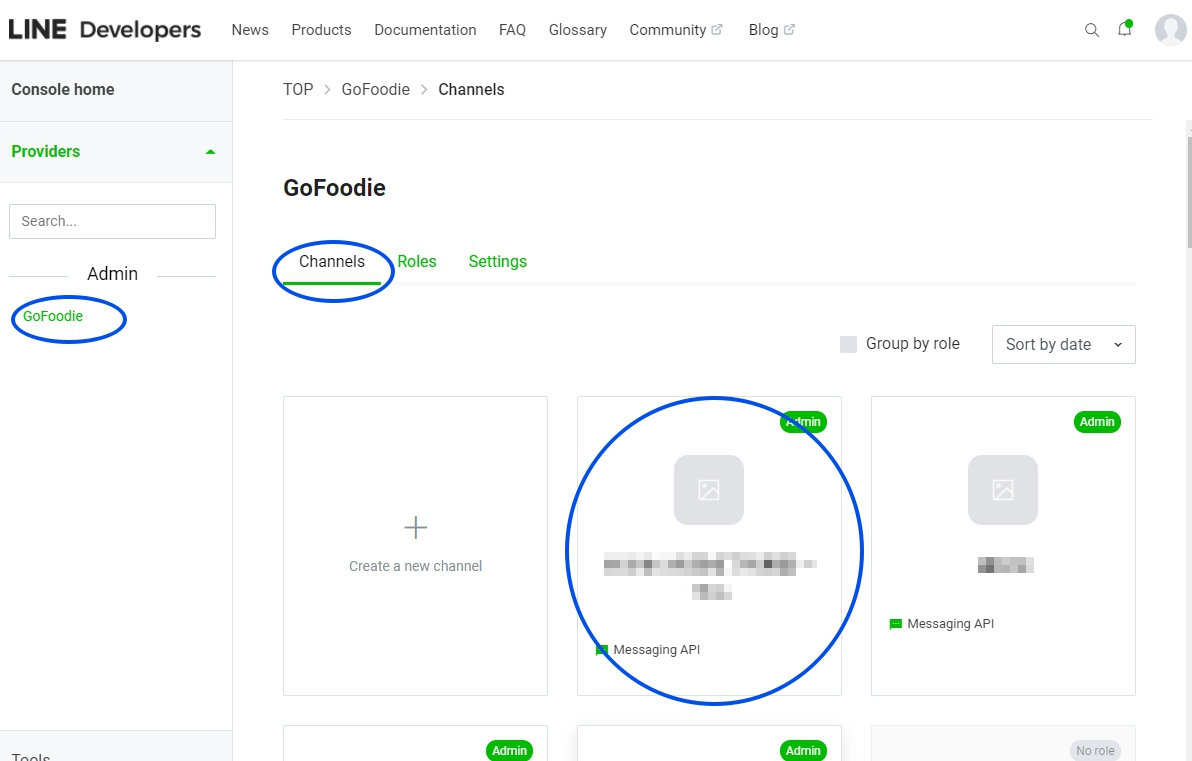Click TOP in the breadcrumb
1192x761 pixels.
pyautogui.click(x=298, y=90)
